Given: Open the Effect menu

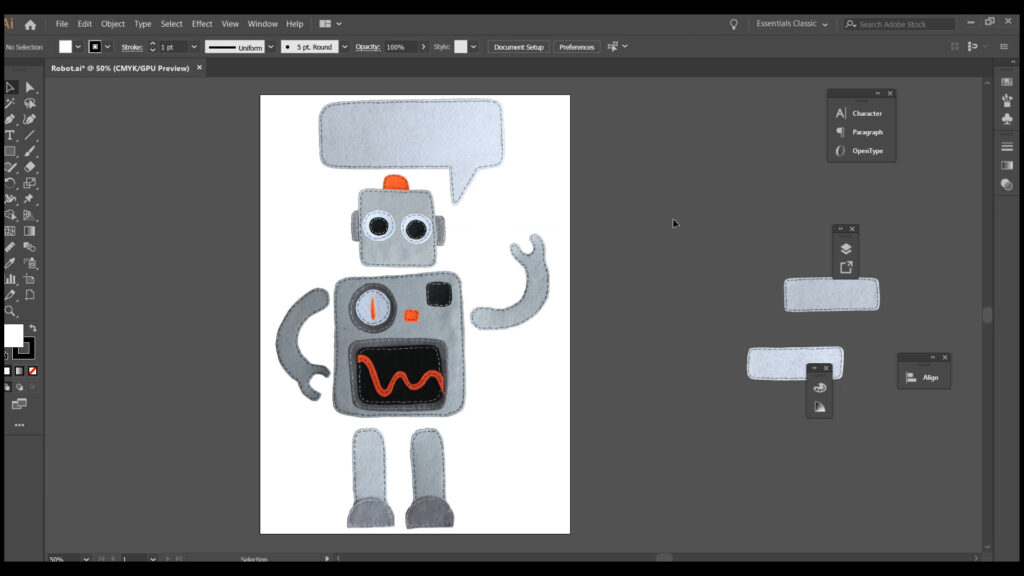Looking at the screenshot, I should tap(202, 24).
